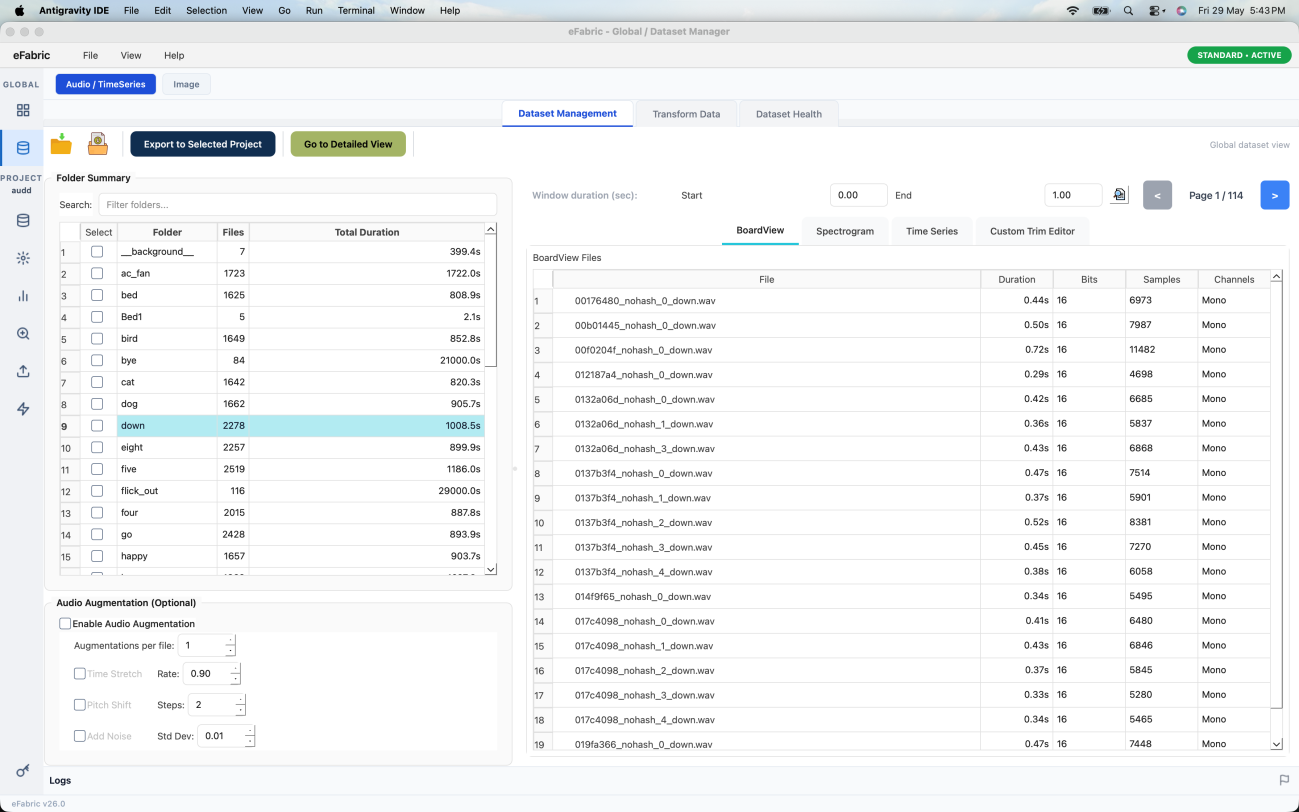Image resolution: width=1299 pixels, height=812 pixels.
Task: Open the Terminal menu in menu bar
Action: point(356,10)
